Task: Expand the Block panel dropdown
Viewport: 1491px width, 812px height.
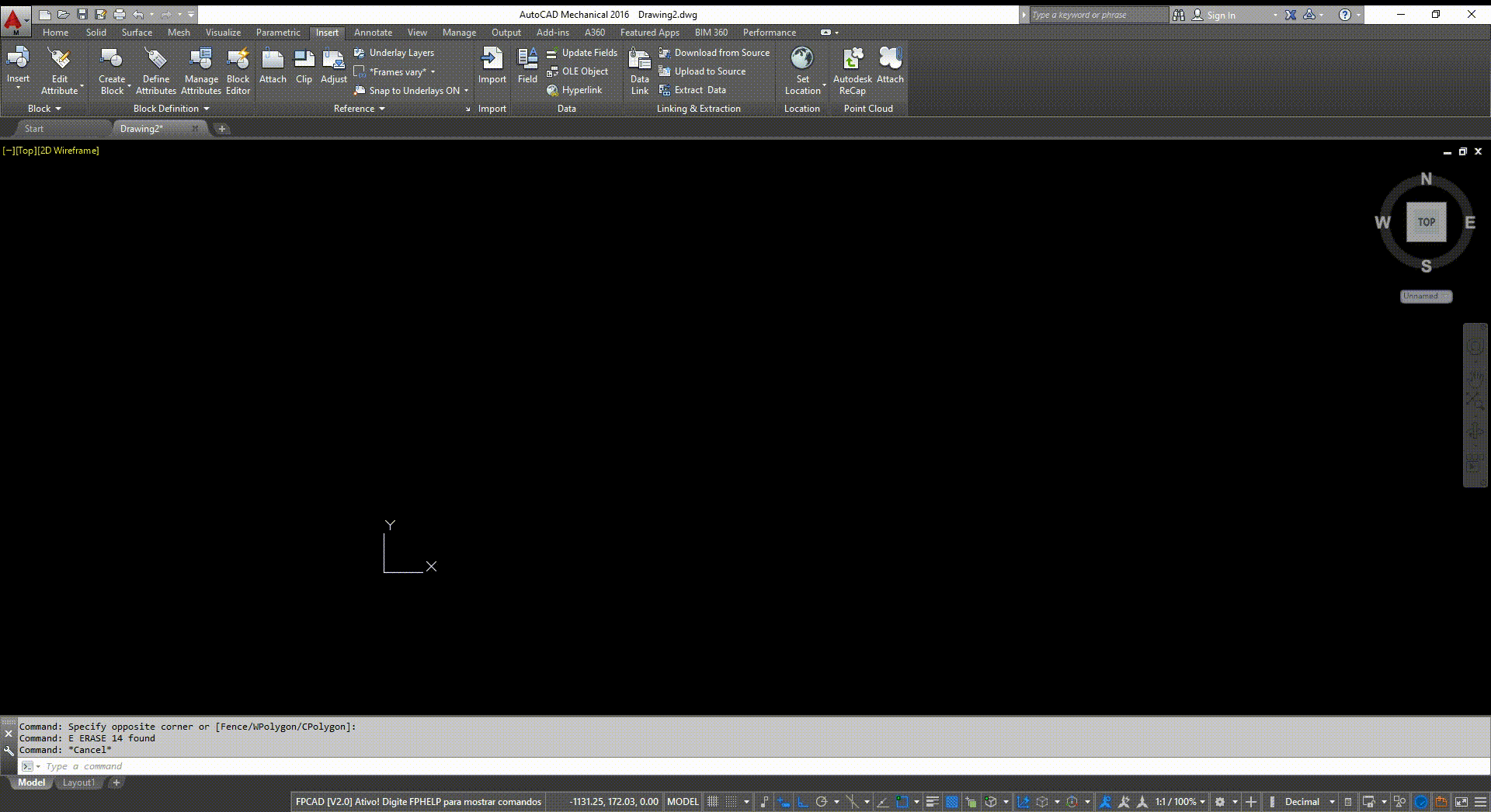Action: click(43, 109)
